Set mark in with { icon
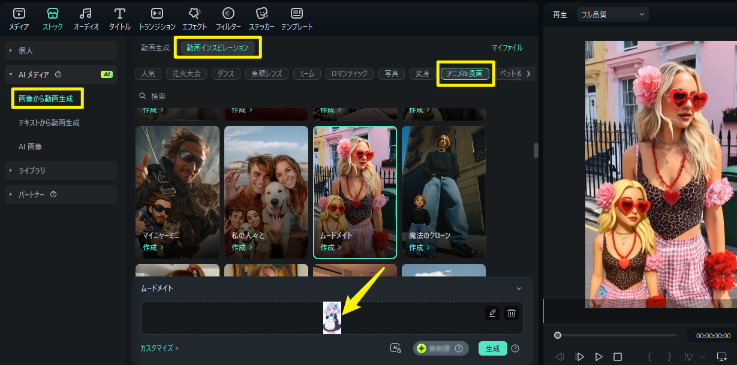This screenshot has height=365, width=737. point(649,357)
